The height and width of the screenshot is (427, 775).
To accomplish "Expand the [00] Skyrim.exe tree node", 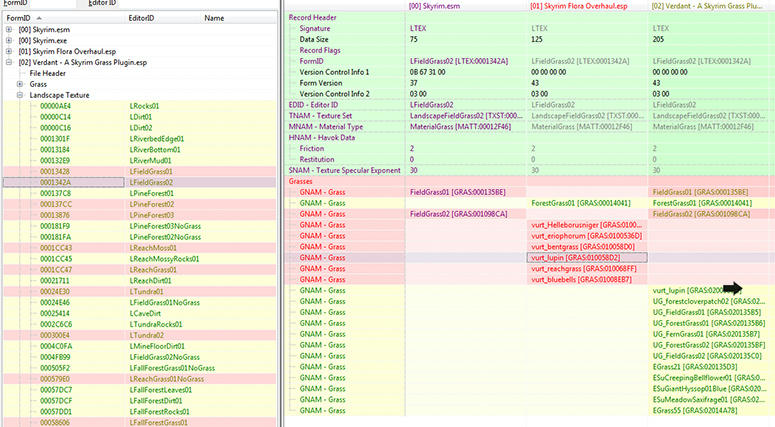I will pos(9,41).
